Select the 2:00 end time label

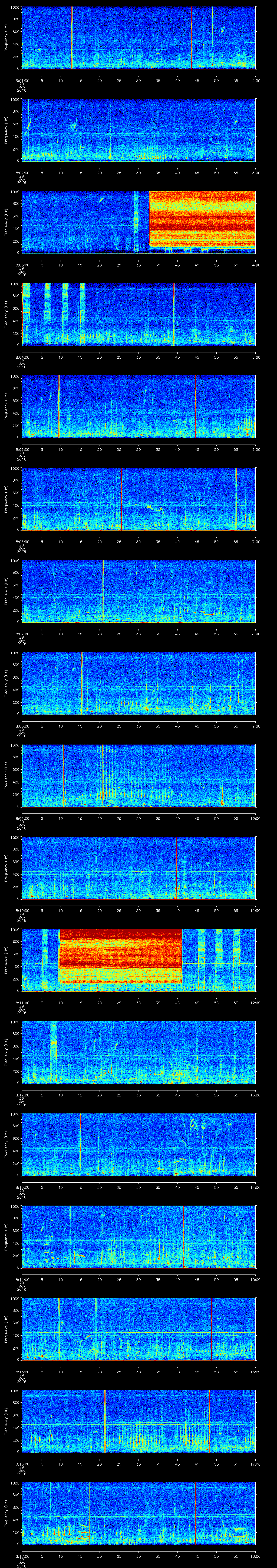[x=256, y=80]
